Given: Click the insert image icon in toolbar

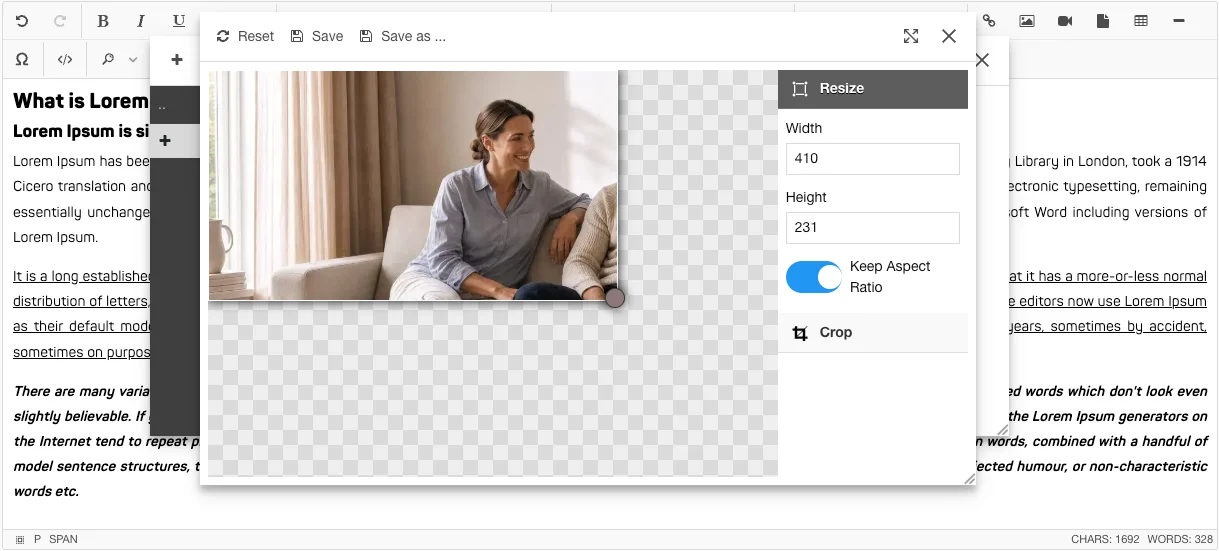Looking at the screenshot, I should [1027, 21].
